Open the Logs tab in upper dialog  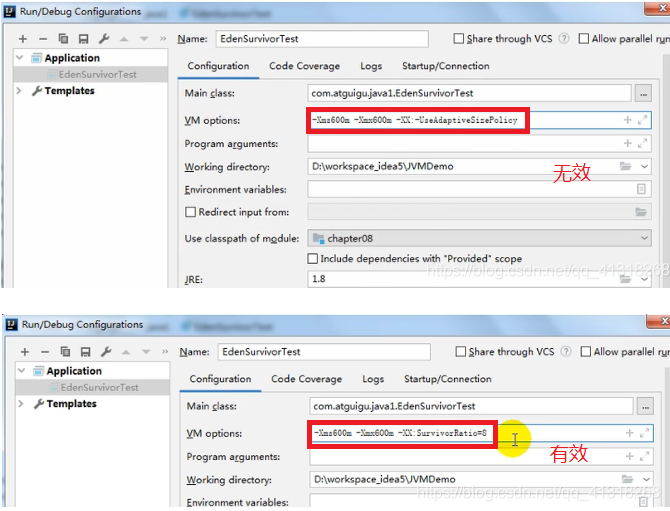[x=371, y=66]
